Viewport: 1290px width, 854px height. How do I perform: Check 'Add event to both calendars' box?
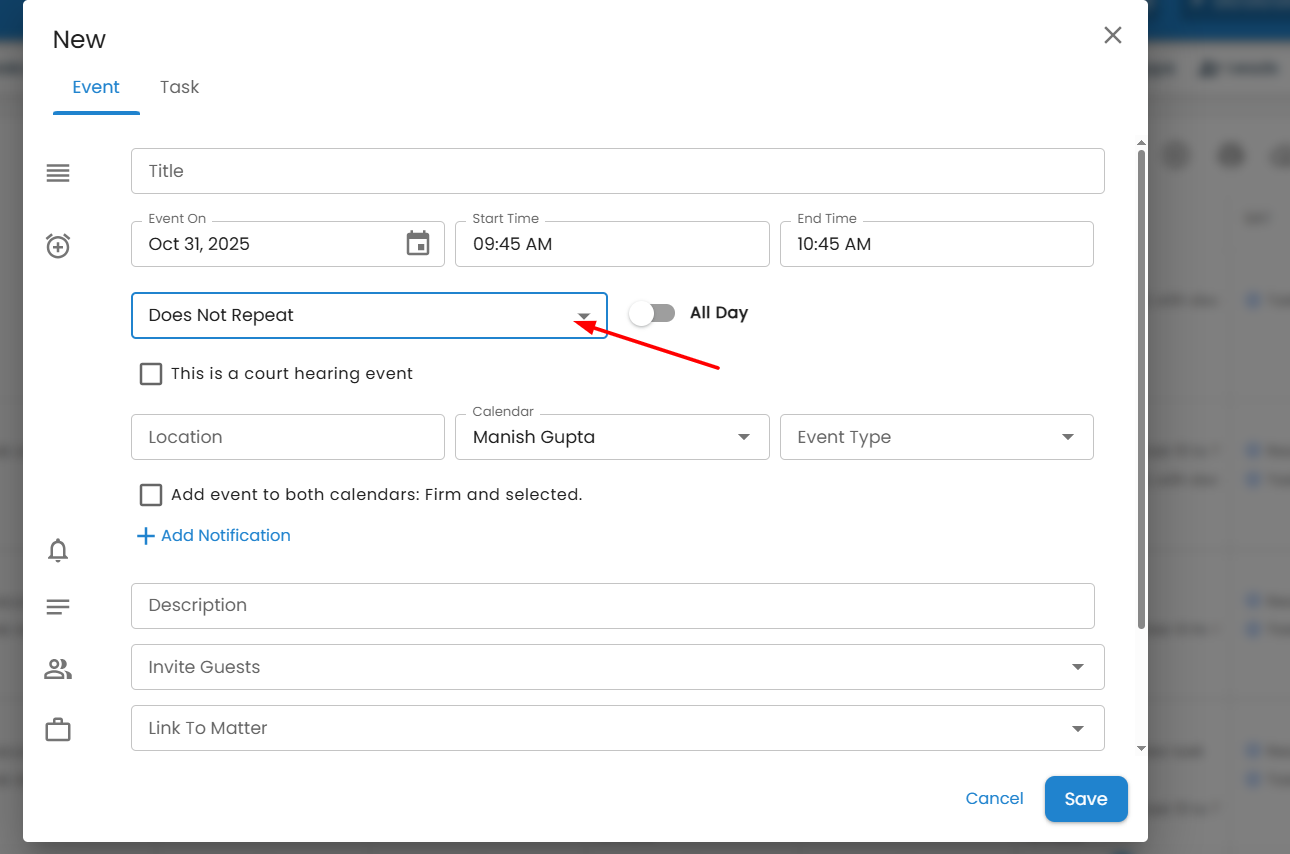click(x=151, y=495)
